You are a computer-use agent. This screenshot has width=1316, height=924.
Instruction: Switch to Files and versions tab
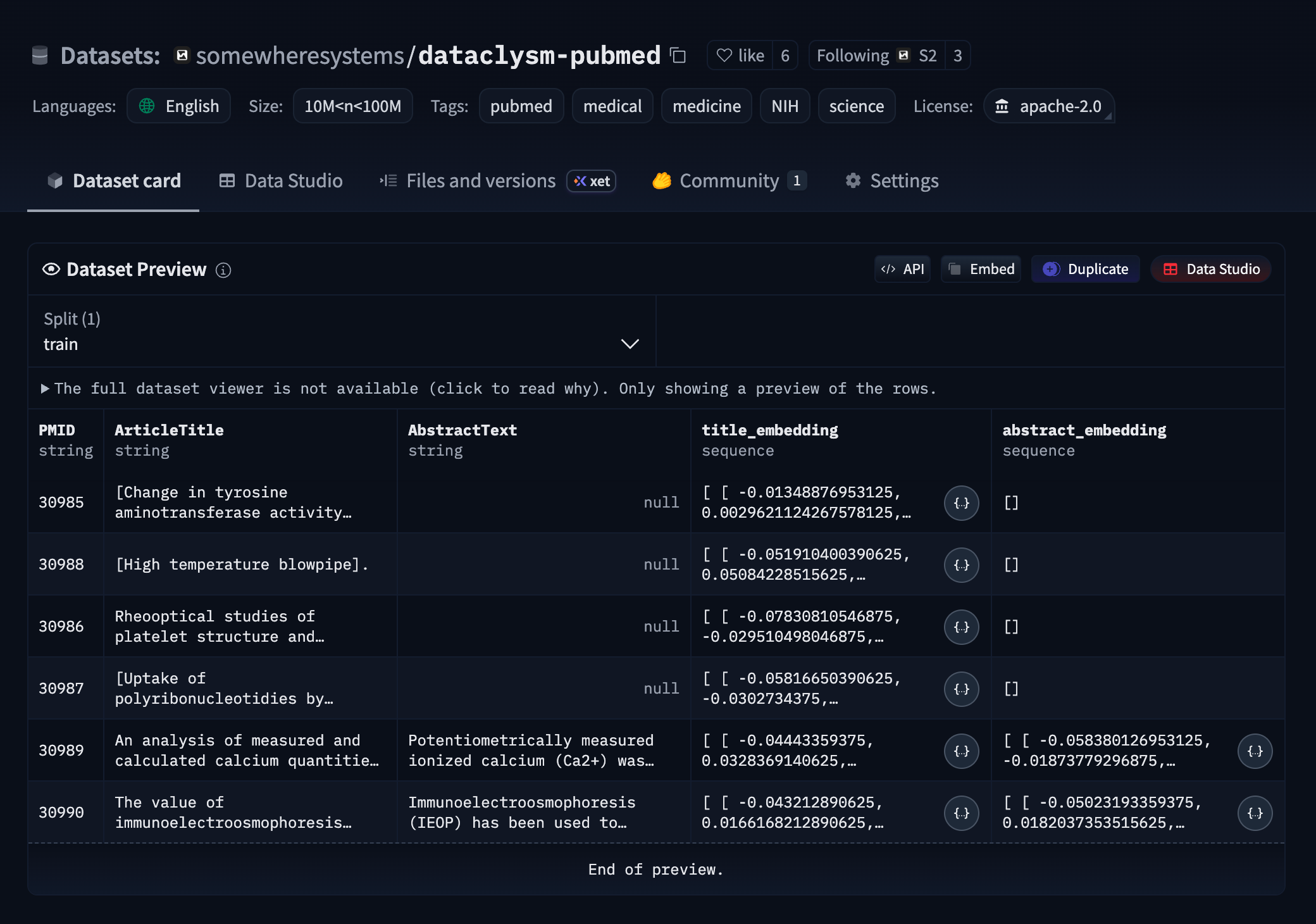(x=481, y=181)
